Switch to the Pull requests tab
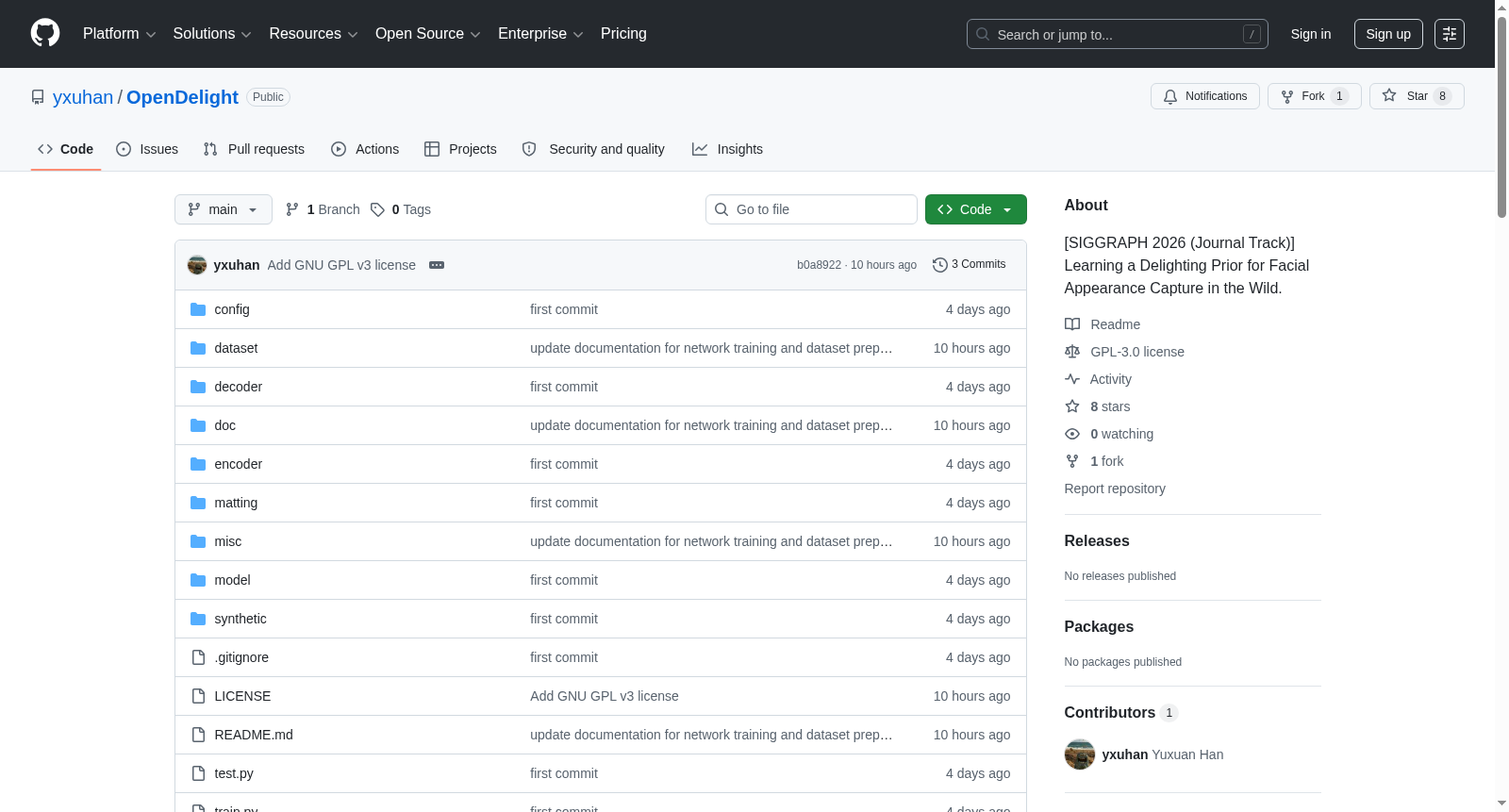 [254, 149]
